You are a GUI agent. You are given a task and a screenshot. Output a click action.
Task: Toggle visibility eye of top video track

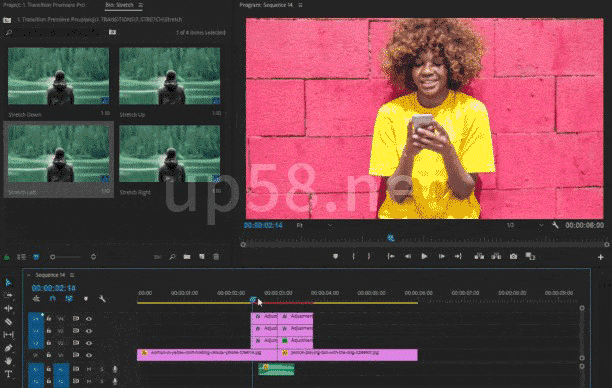coord(89,319)
